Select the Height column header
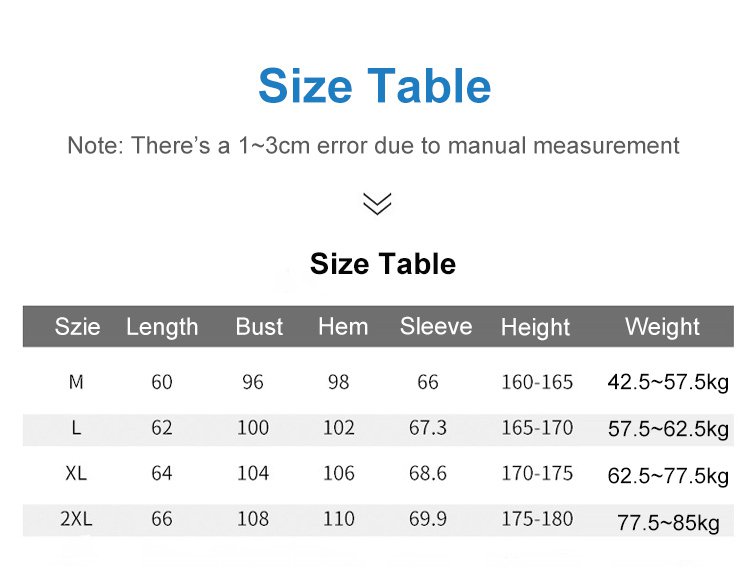 535,327
